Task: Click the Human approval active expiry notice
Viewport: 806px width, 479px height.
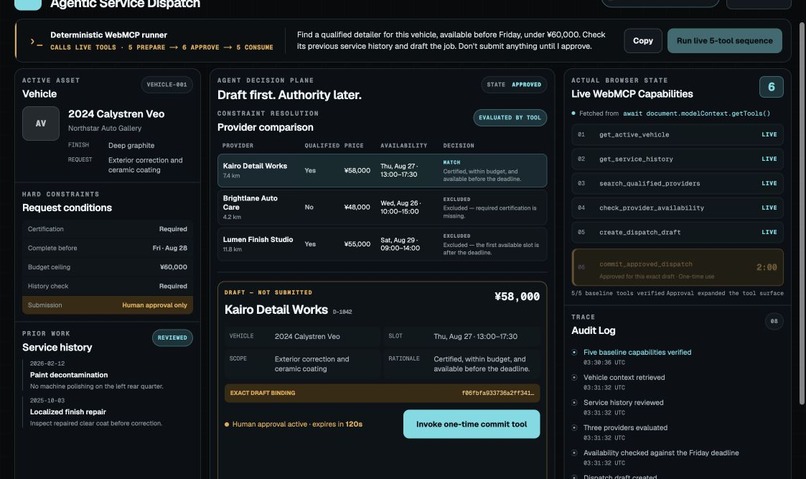Action: 294,424
